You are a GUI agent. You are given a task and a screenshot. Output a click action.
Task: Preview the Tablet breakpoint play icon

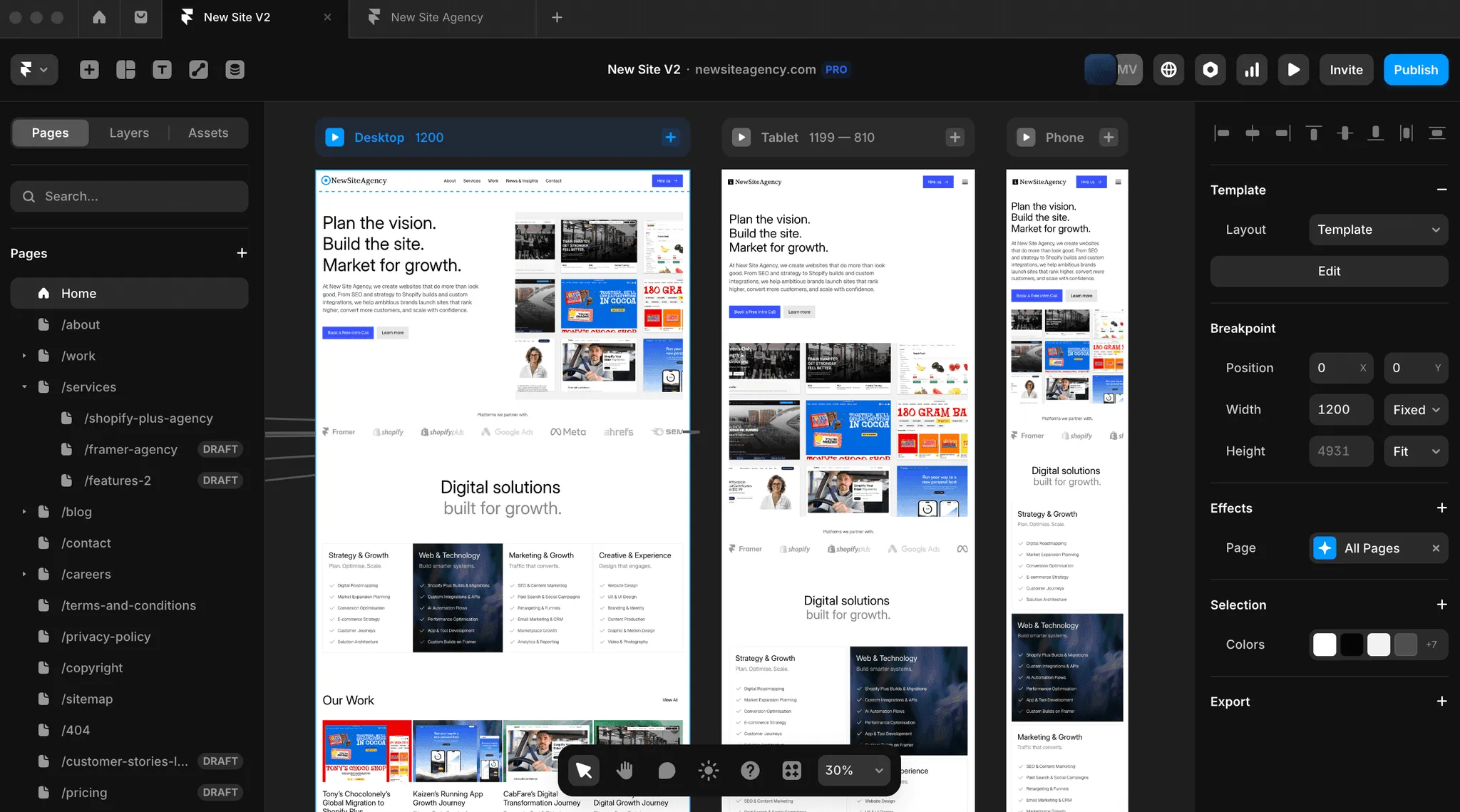pyautogui.click(x=741, y=137)
